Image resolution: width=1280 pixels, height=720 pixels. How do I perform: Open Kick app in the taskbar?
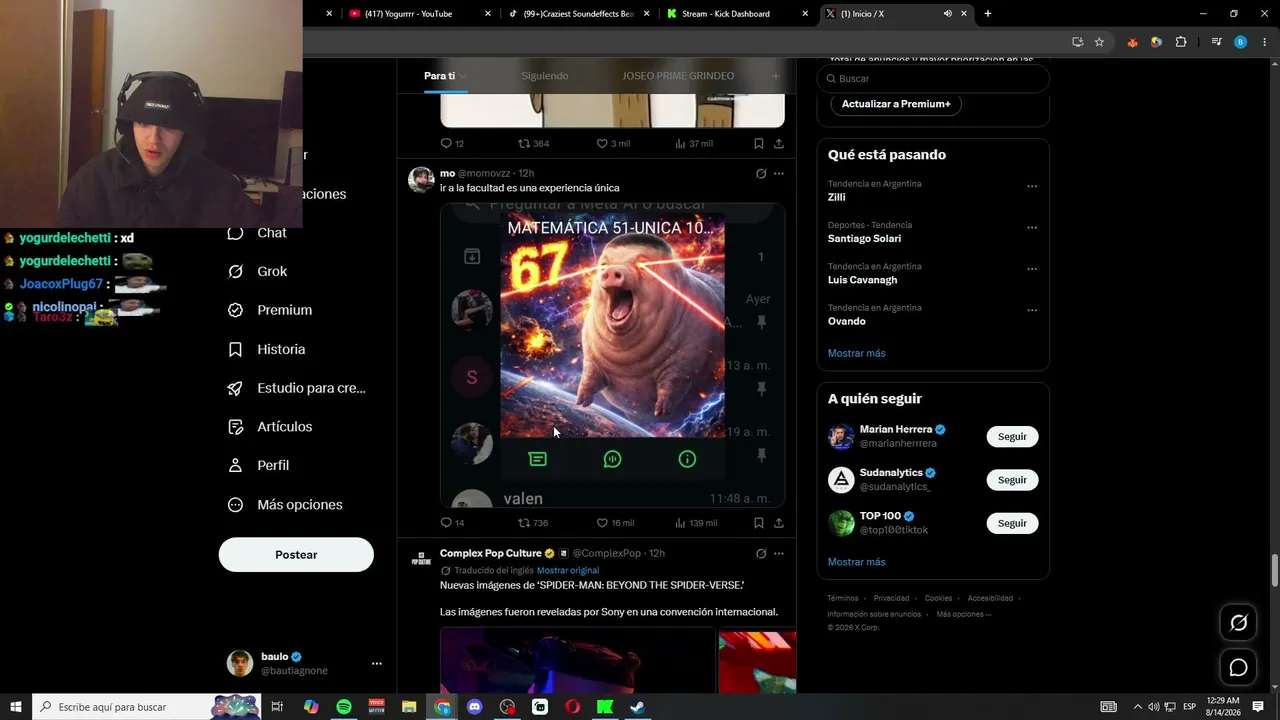[605, 707]
